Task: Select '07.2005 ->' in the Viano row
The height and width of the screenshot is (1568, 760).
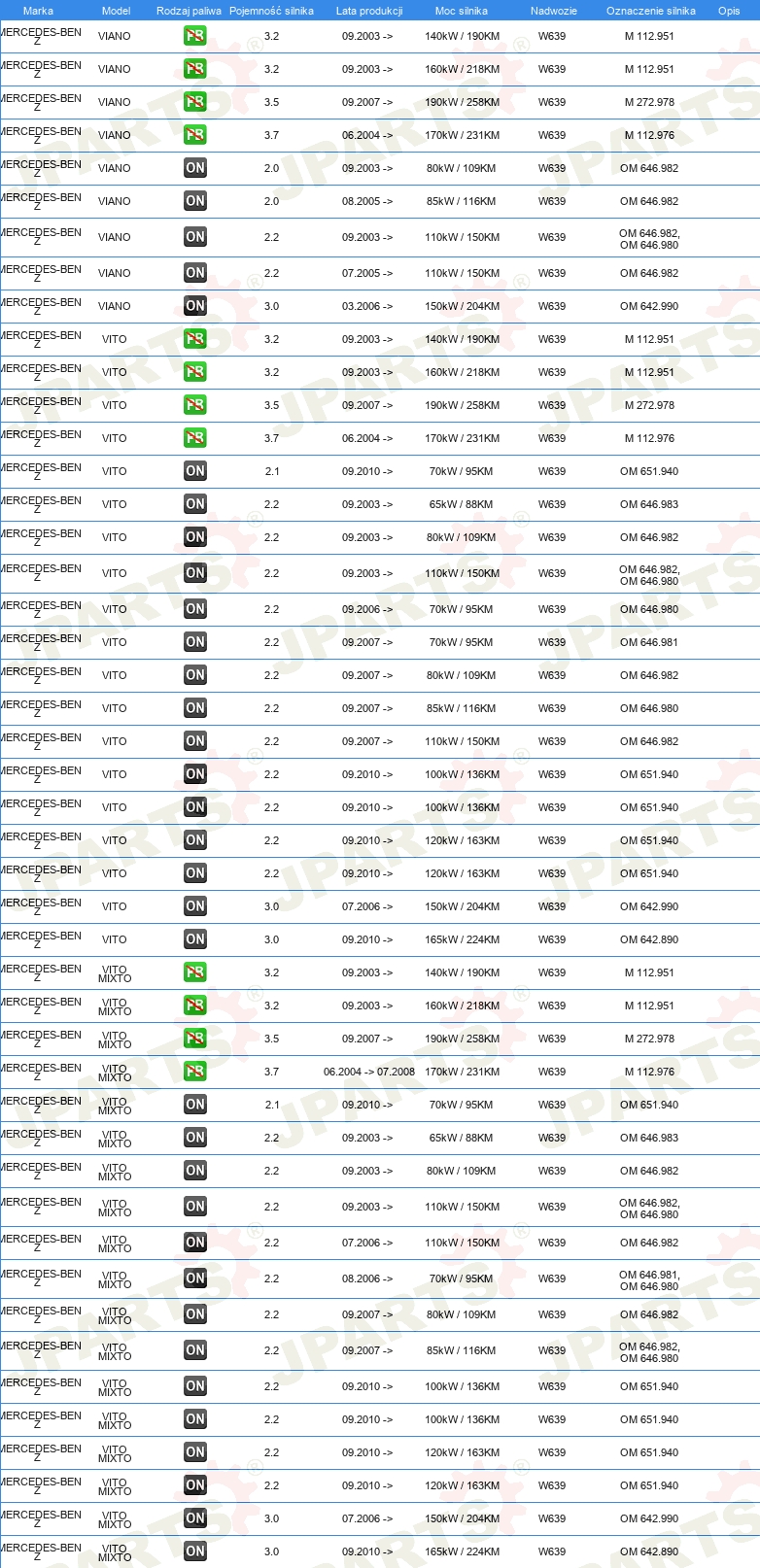Action: coord(367,273)
